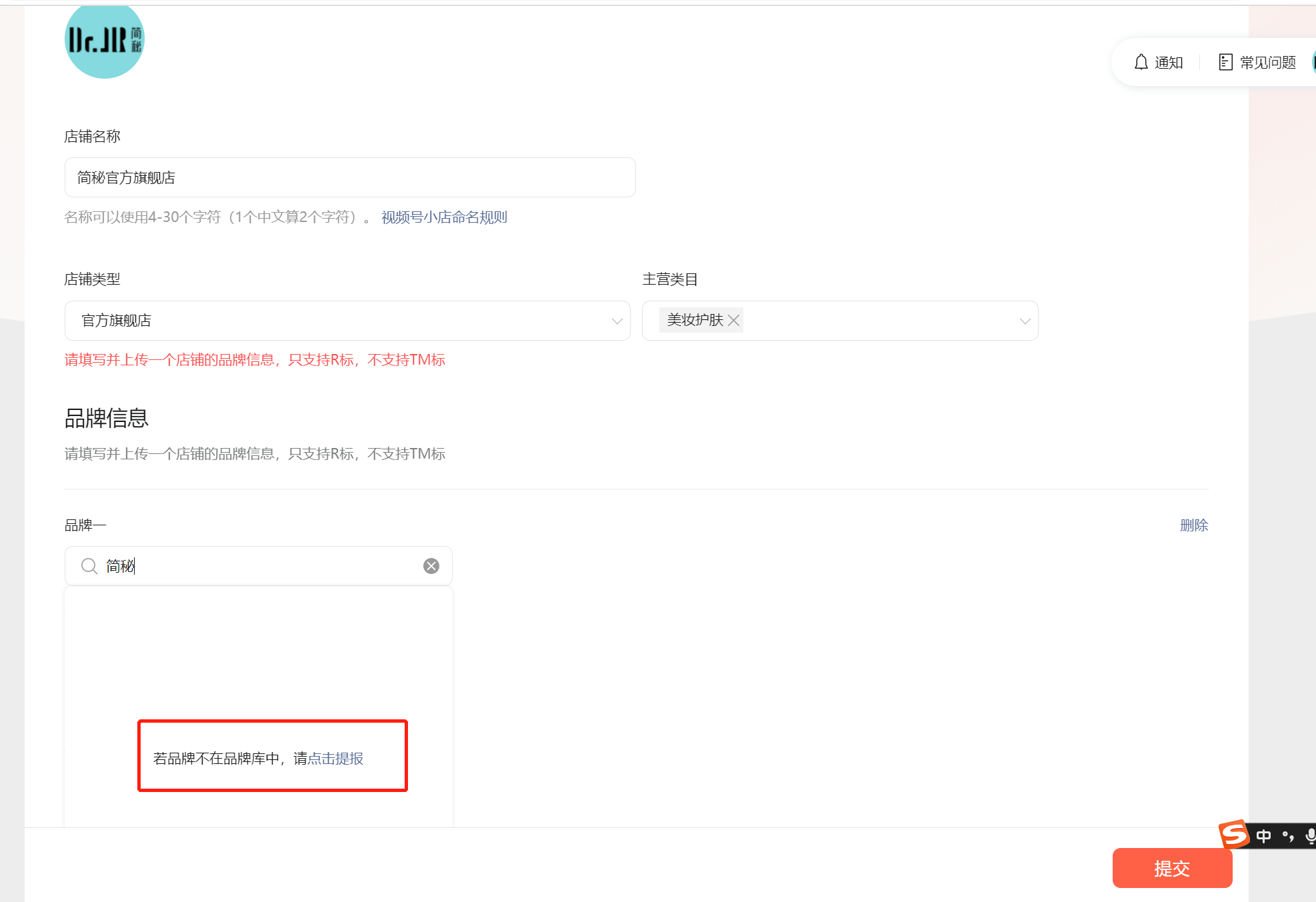
Task: Click into the 店铺名称 input field
Action: 350,177
